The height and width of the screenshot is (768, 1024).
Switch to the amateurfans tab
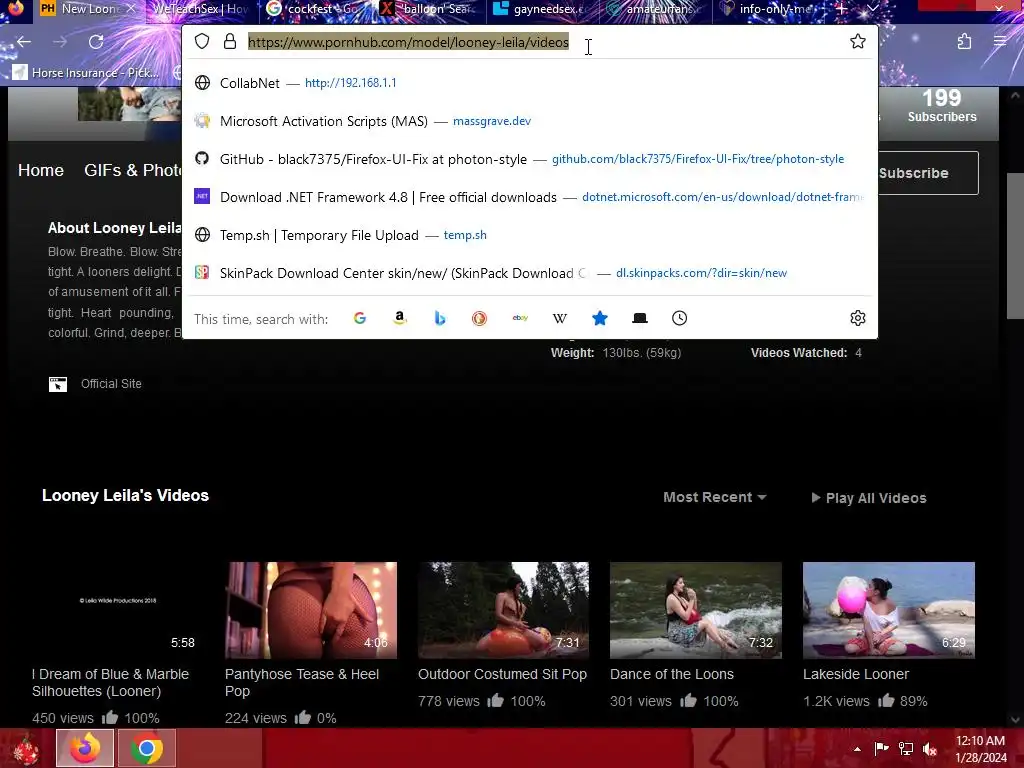coord(657,9)
